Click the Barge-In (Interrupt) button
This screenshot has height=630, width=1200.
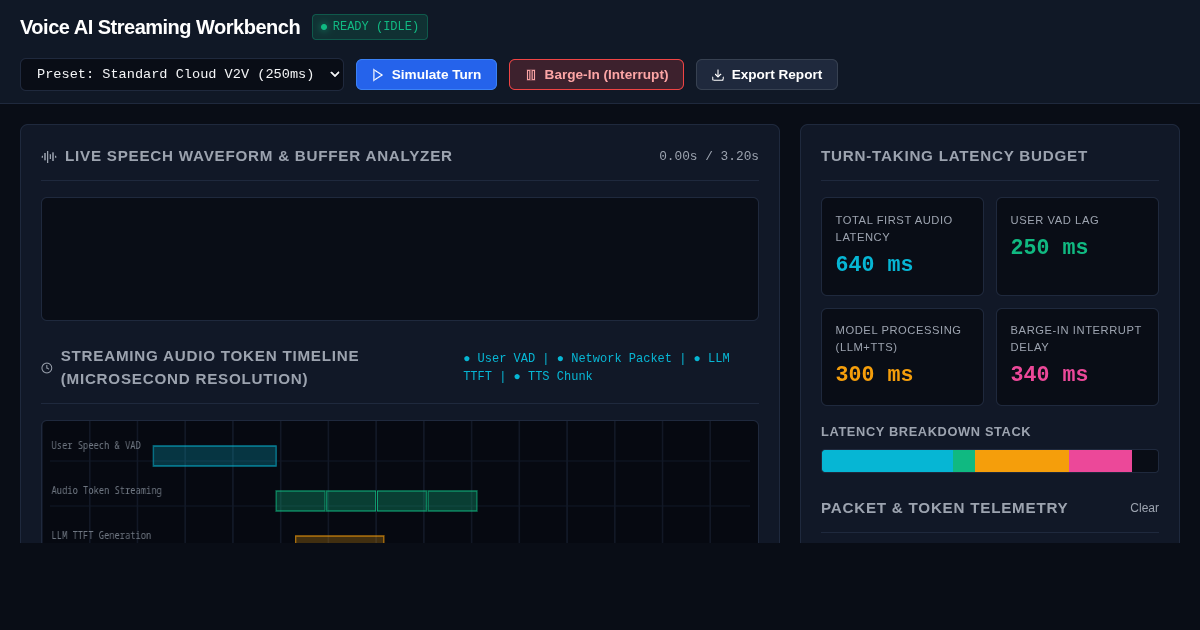click(596, 74)
